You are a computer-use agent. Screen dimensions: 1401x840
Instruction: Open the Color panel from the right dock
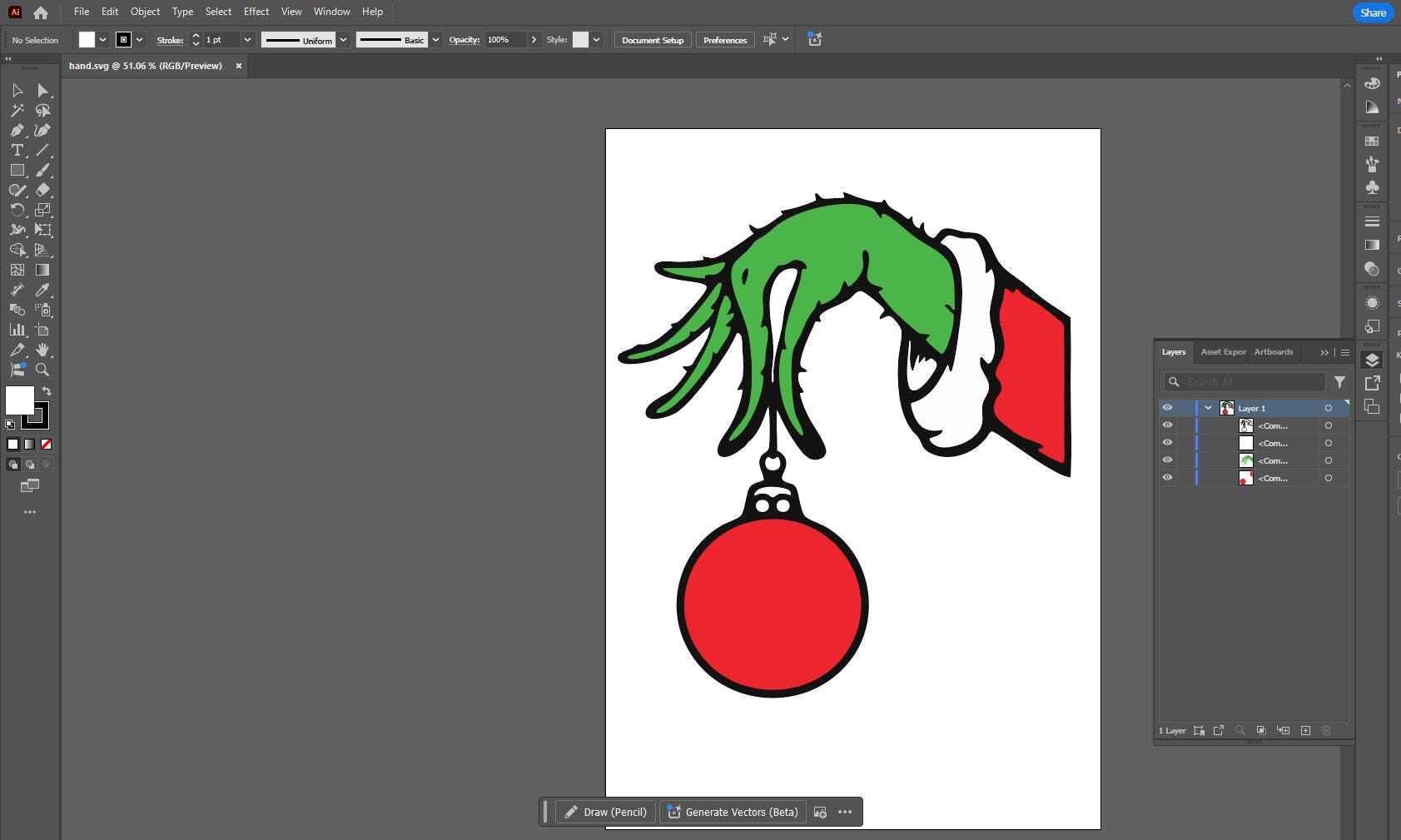click(1370, 84)
